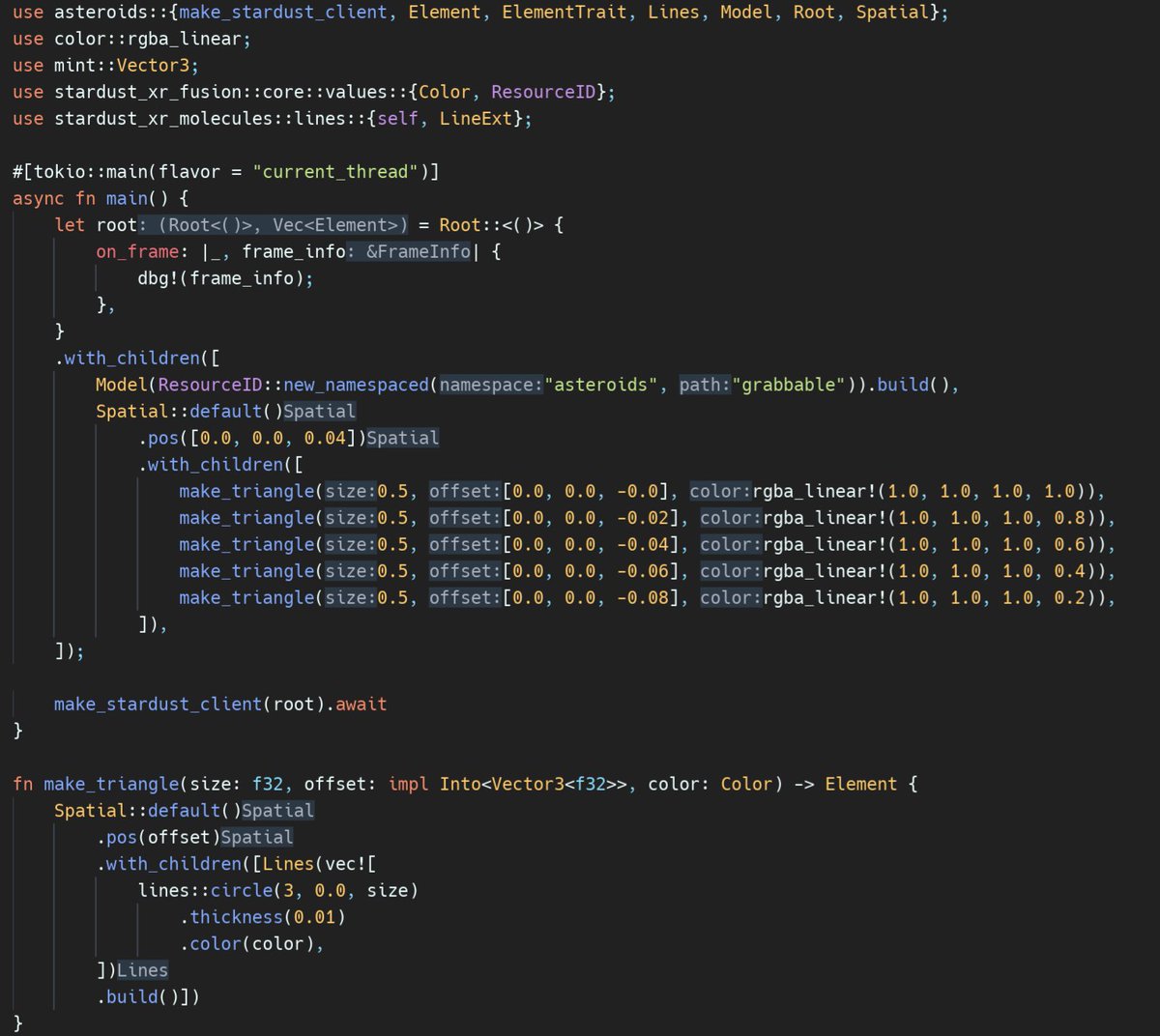The width and height of the screenshot is (1160, 1036).
Task: Click lines::circle function call
Action: pyautogui.click(x=277, y=890)
